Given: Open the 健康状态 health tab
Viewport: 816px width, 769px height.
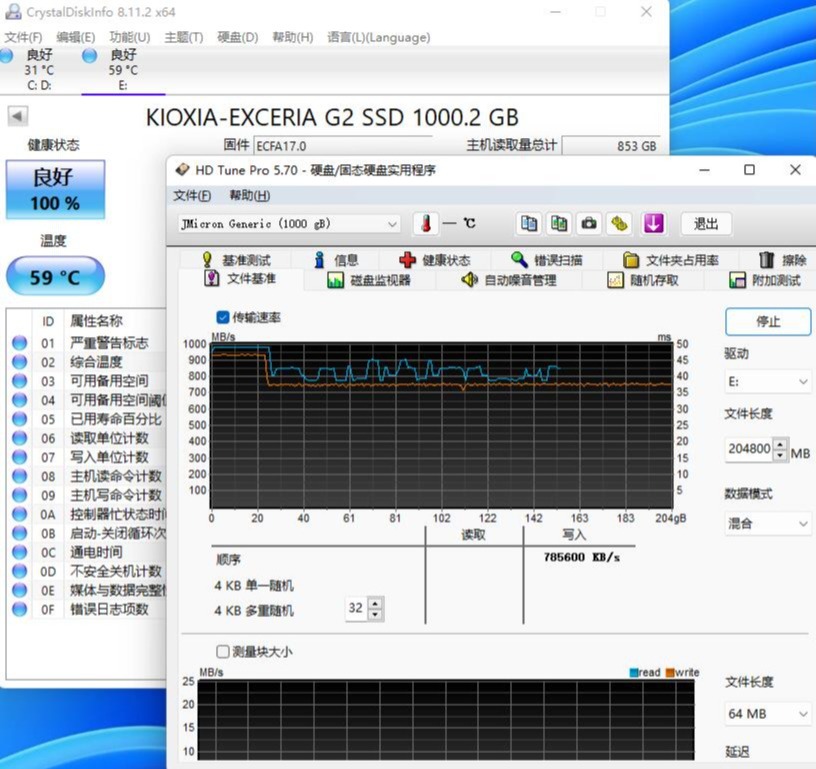Looking at the screenshot, I should tap(435, 260).
